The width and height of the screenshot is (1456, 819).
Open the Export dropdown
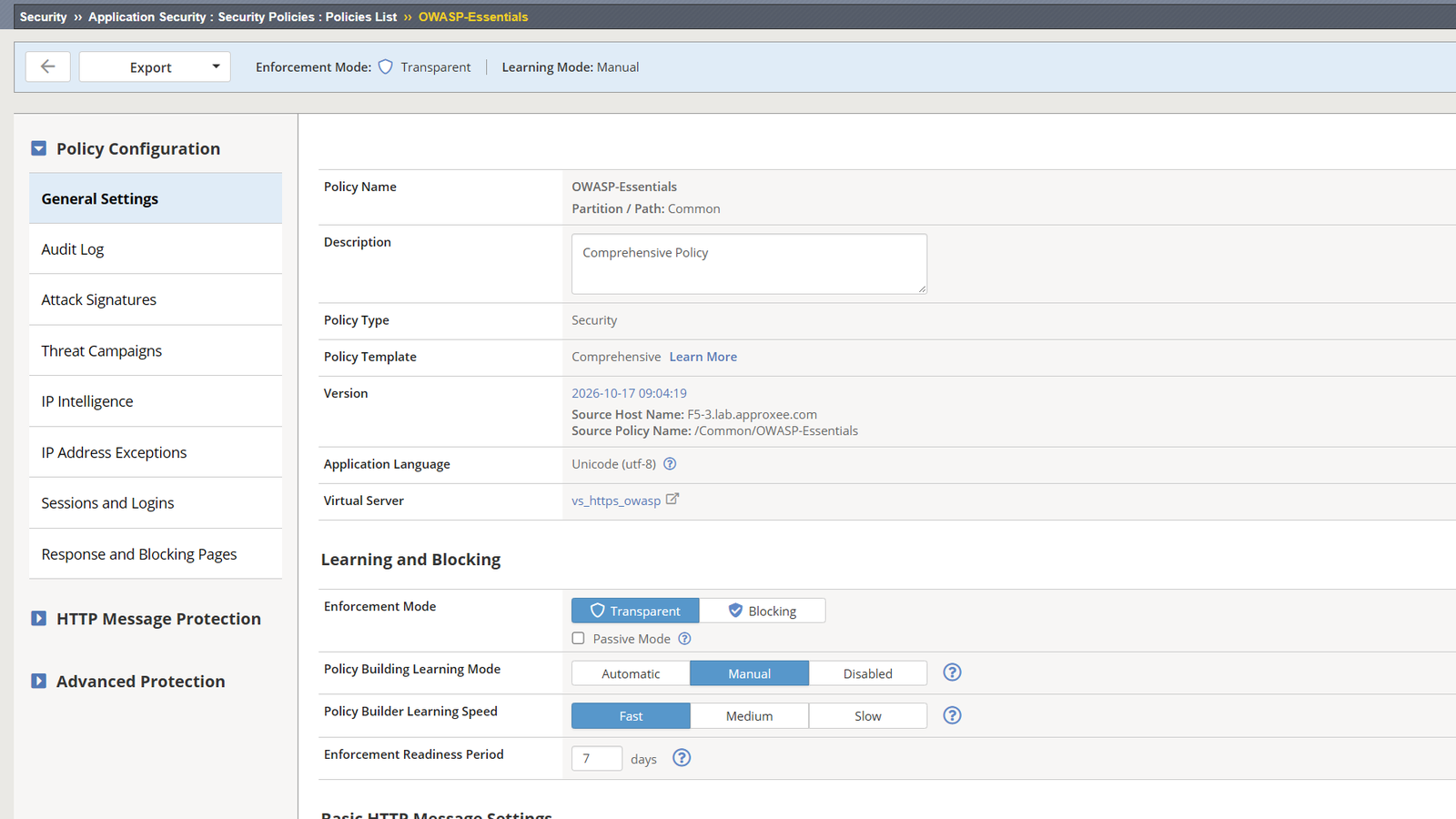(155, 66)
